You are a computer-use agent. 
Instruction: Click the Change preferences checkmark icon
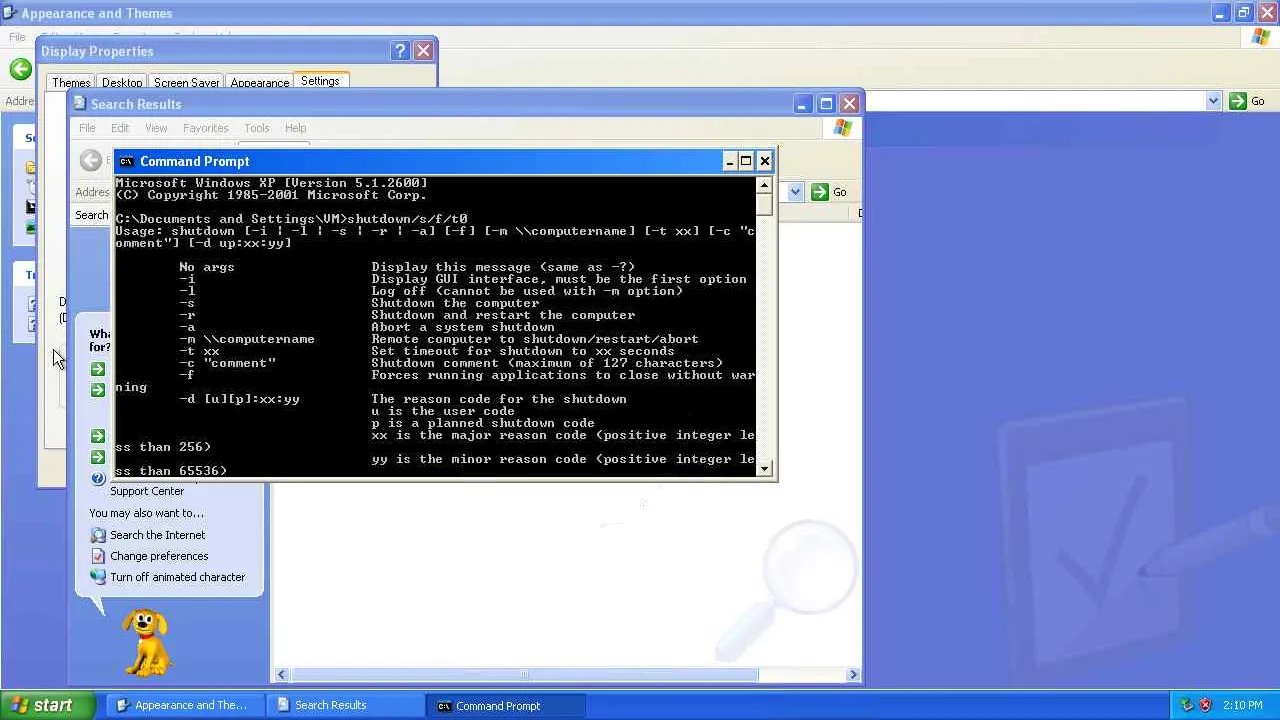98,556
